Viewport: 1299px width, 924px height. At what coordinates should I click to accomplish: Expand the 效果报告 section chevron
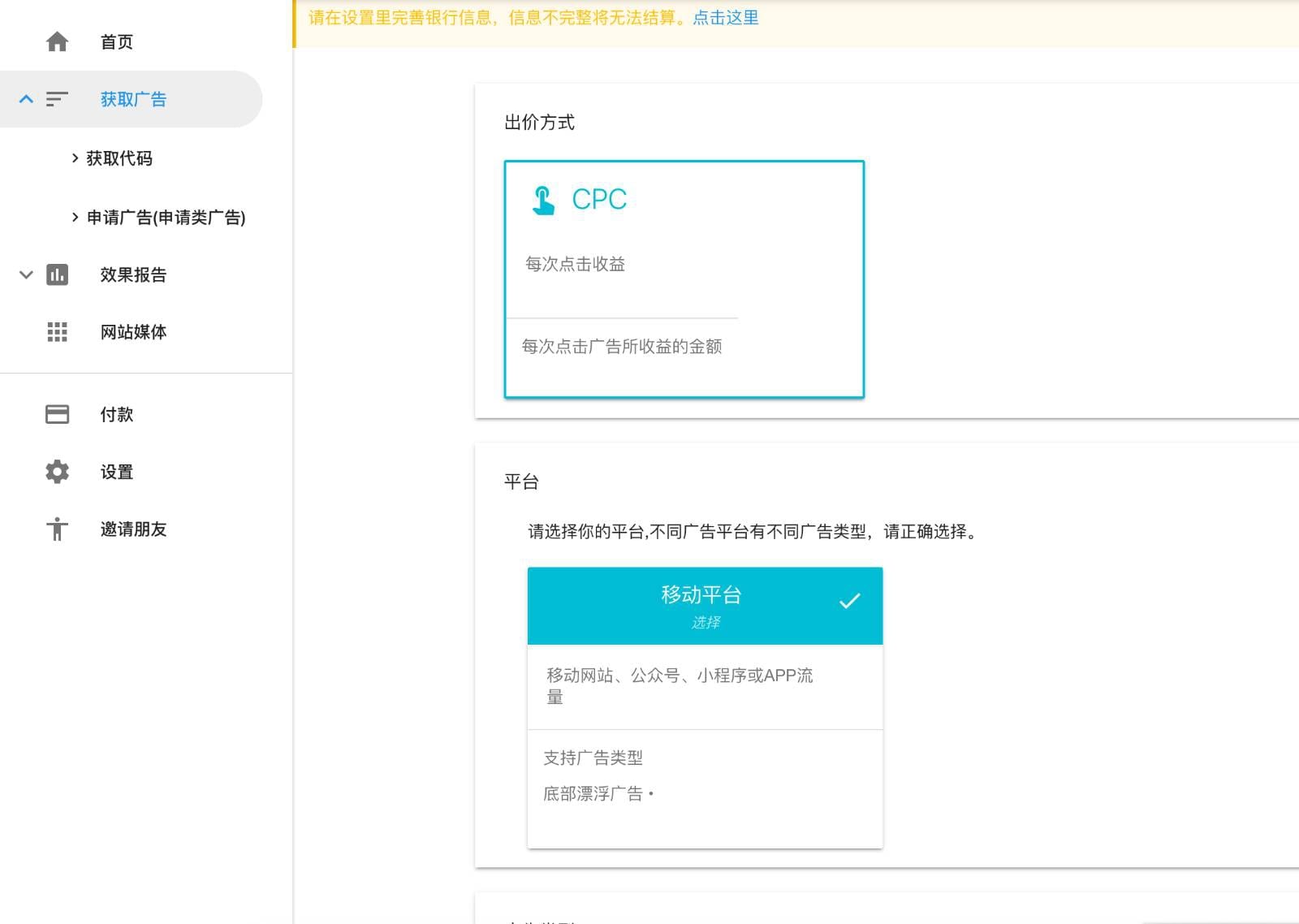(x=26, y=274)
